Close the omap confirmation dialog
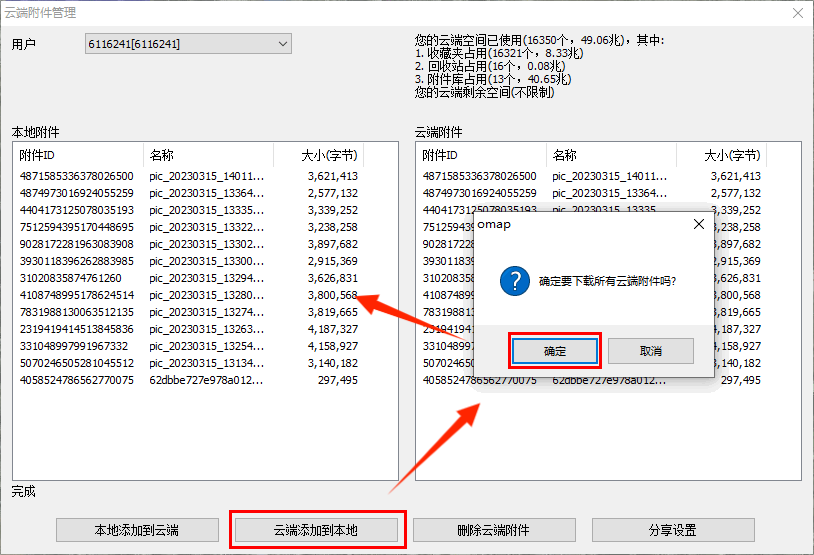Image resolution: width=814 pixels, height=555 pixels. (699, 225)
